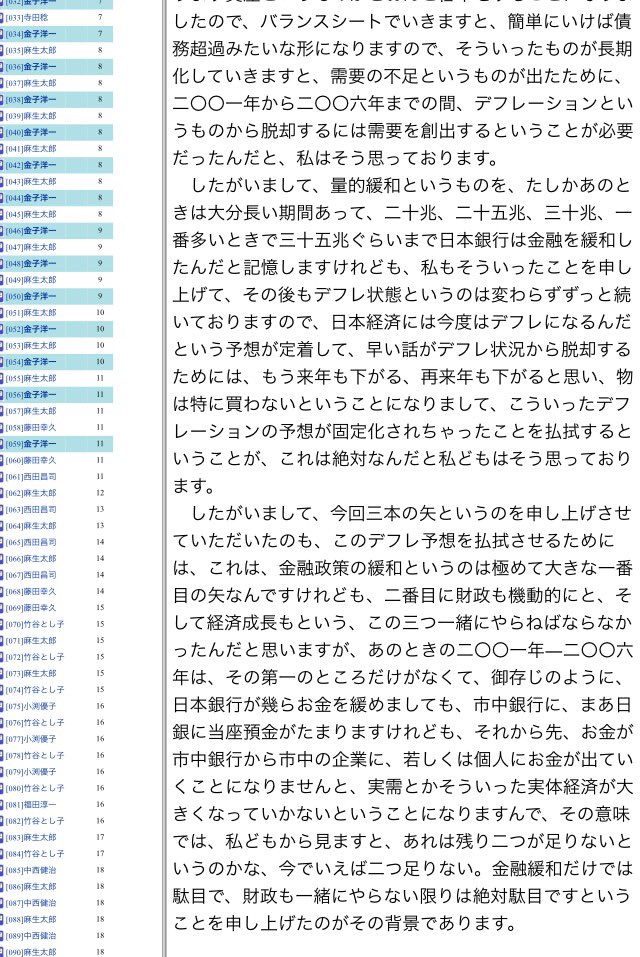The image size is (640, 957).
Task: Select speech [059]金子洋一
Action: point(31,444)
